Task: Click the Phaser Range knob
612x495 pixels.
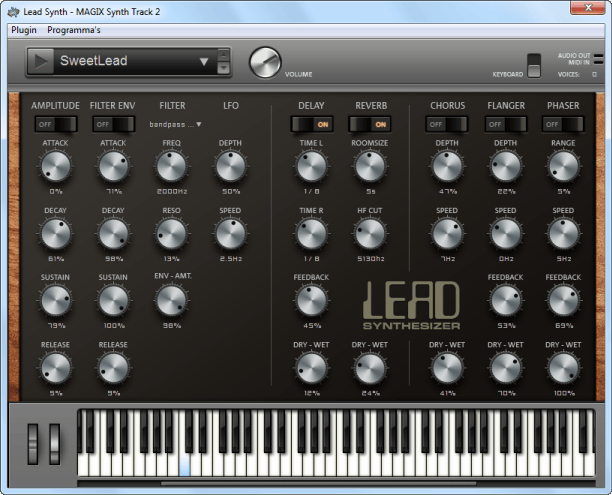Action: coord(563,166)
